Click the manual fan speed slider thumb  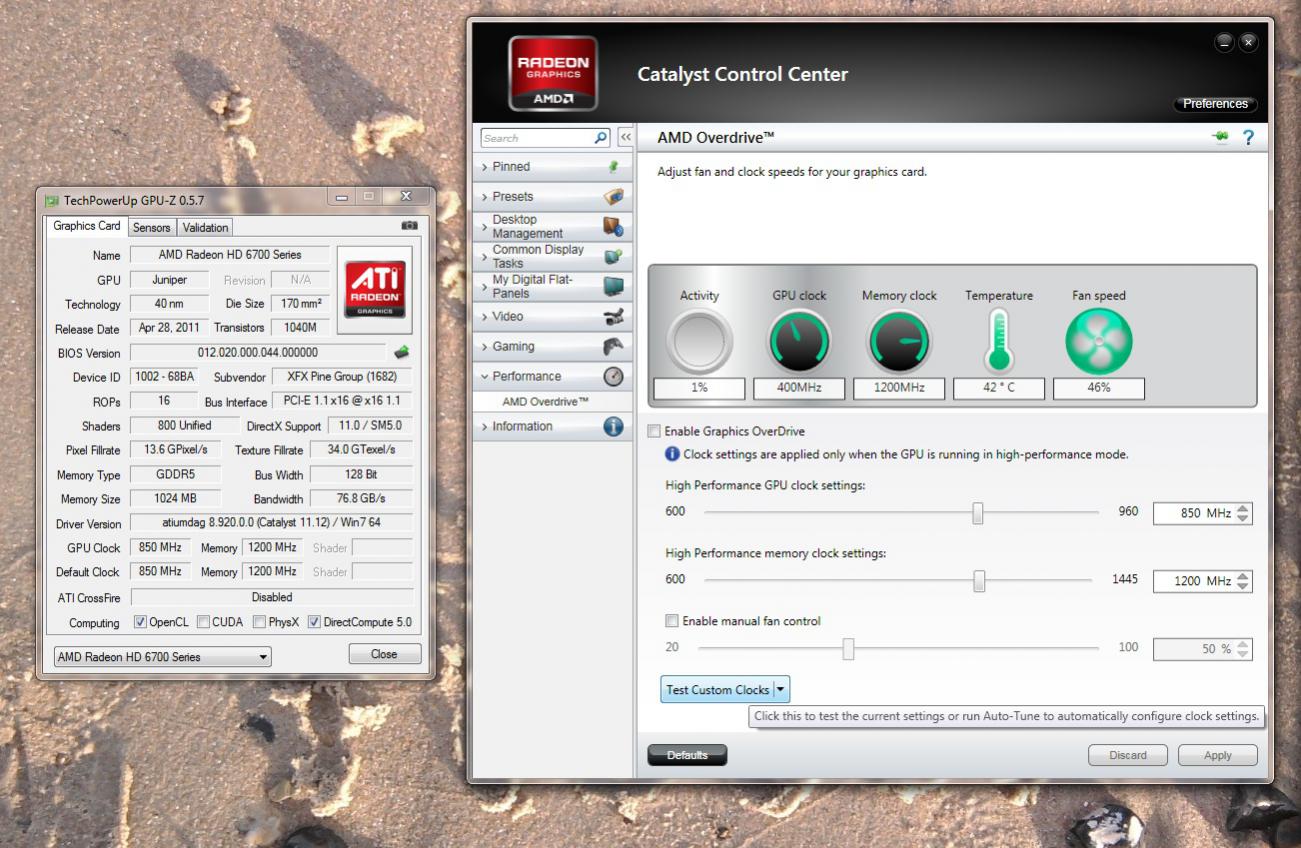(848, 649)
